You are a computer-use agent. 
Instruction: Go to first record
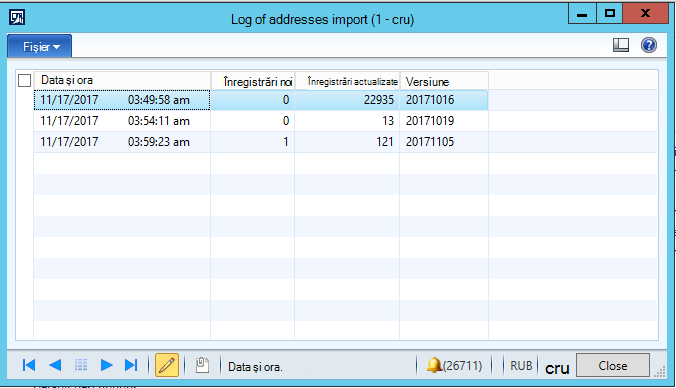[29, 365]
